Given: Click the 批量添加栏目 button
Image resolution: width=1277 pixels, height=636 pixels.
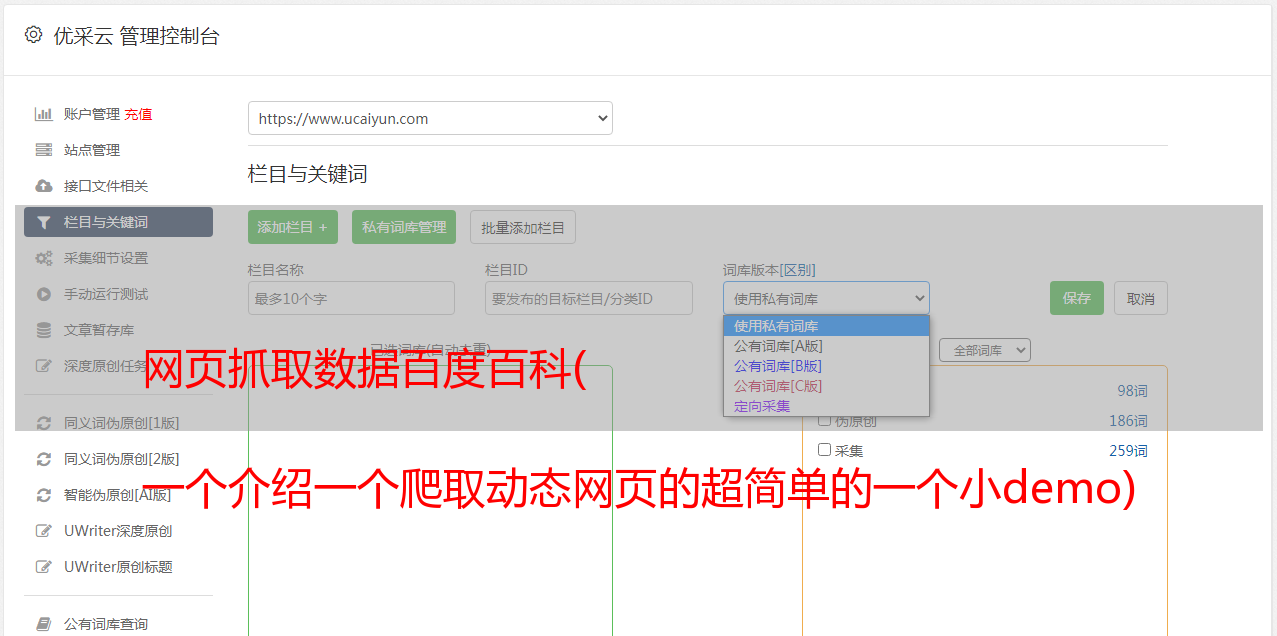Looking at the screenshot, I should (523, 227).
